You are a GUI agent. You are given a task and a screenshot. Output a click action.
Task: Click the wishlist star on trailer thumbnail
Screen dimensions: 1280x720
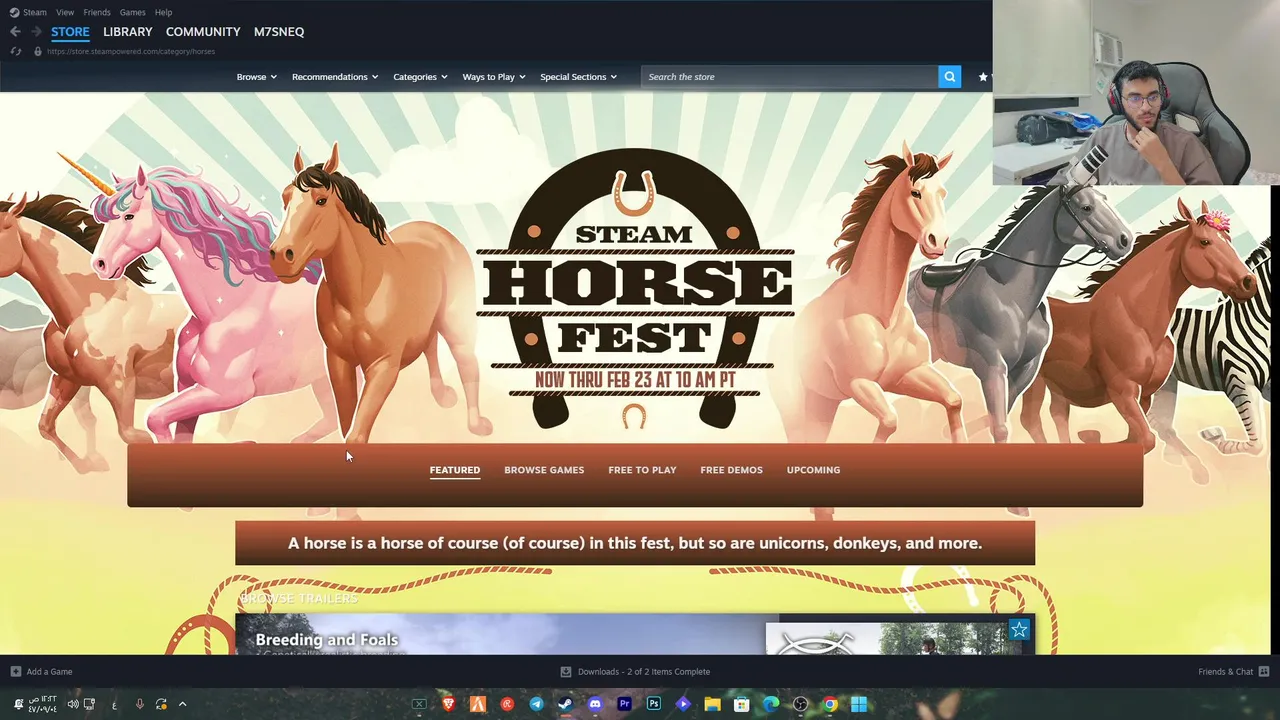coord(1019,630)
